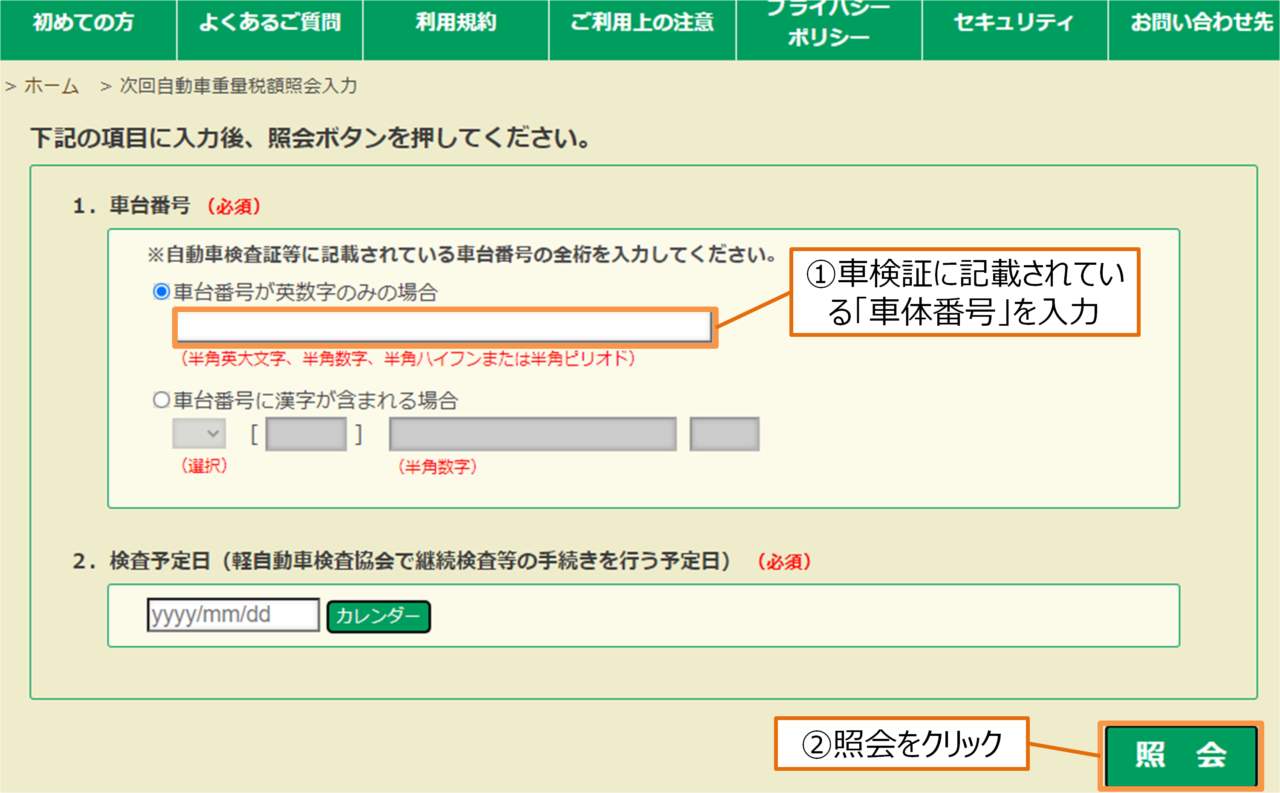Expand the kanji selection dropdown
Image resolution: width=1280 pixels, height=793 pixels.
pos(199,434)
